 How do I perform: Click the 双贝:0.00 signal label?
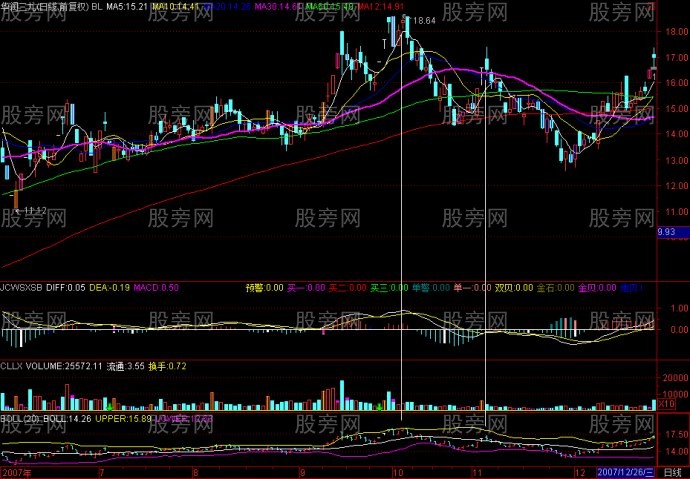tap(514, 288)
